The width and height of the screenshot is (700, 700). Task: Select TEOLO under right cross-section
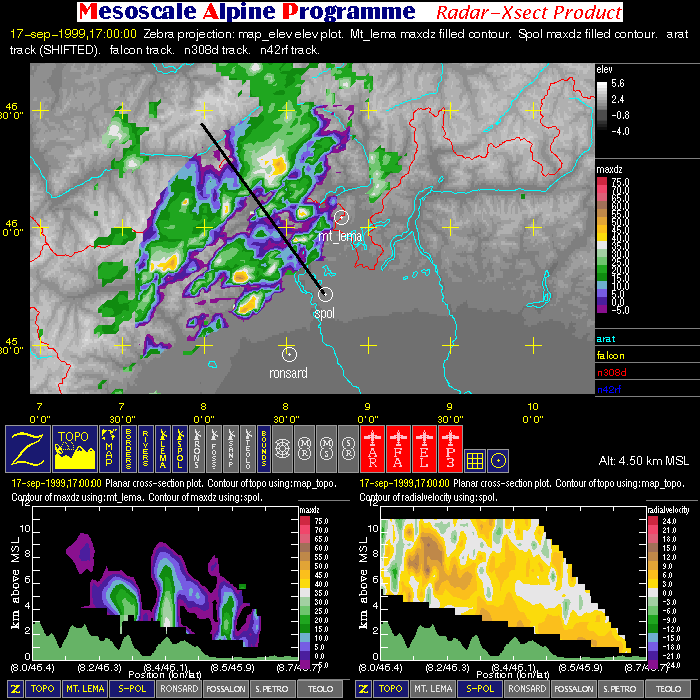[x=669, y=689]
